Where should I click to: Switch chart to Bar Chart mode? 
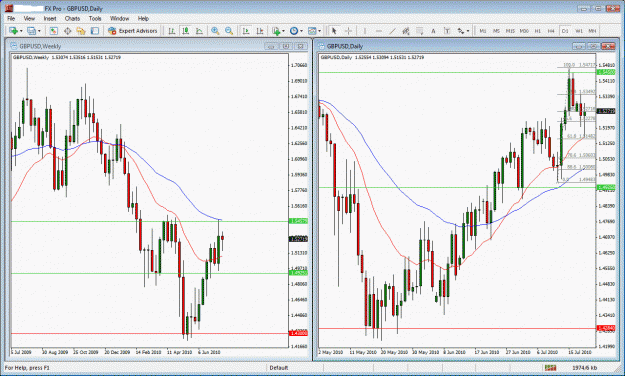[x=172, y=31]
